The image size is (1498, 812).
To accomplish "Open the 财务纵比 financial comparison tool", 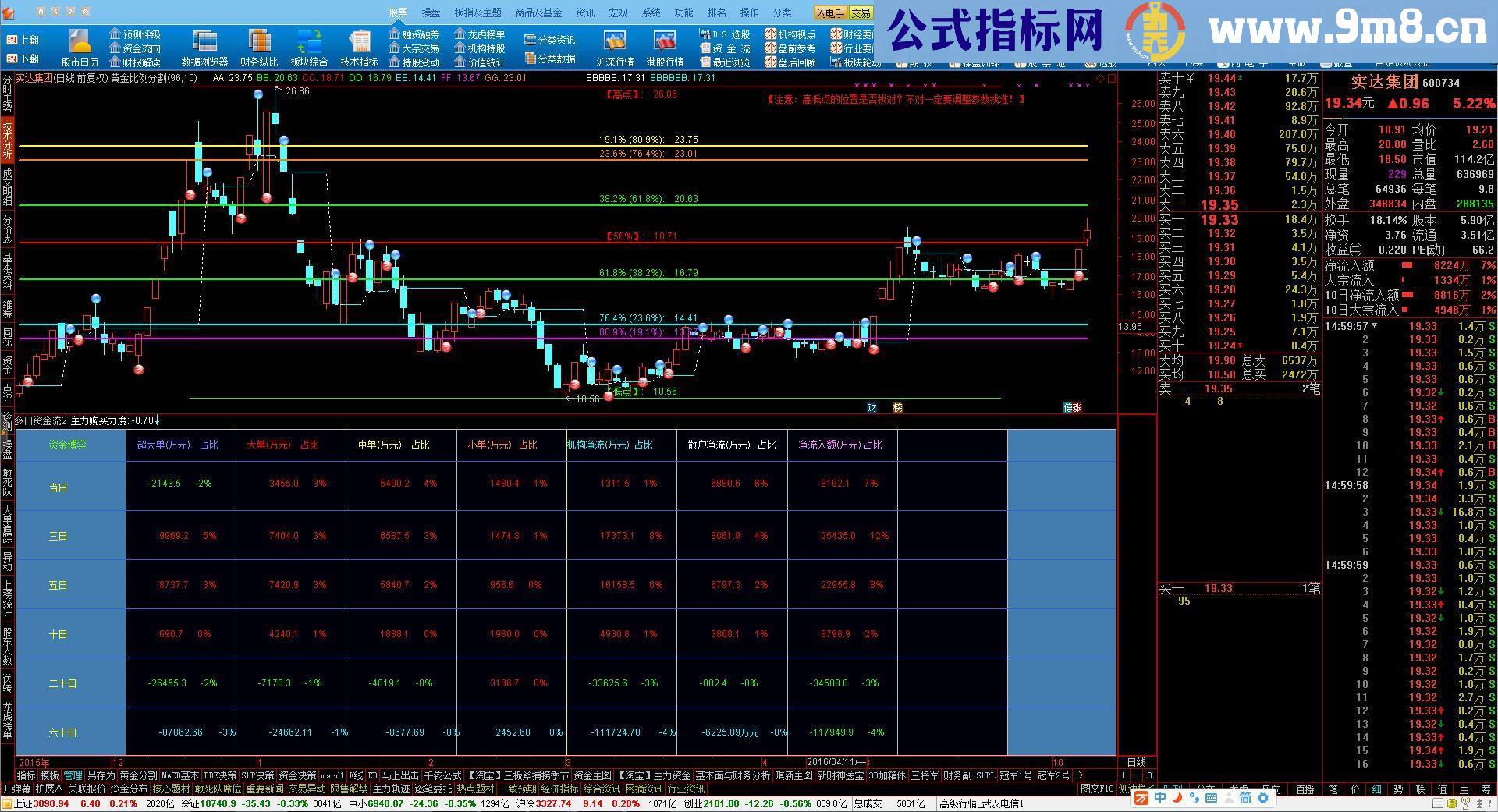I will click(257, 44).
